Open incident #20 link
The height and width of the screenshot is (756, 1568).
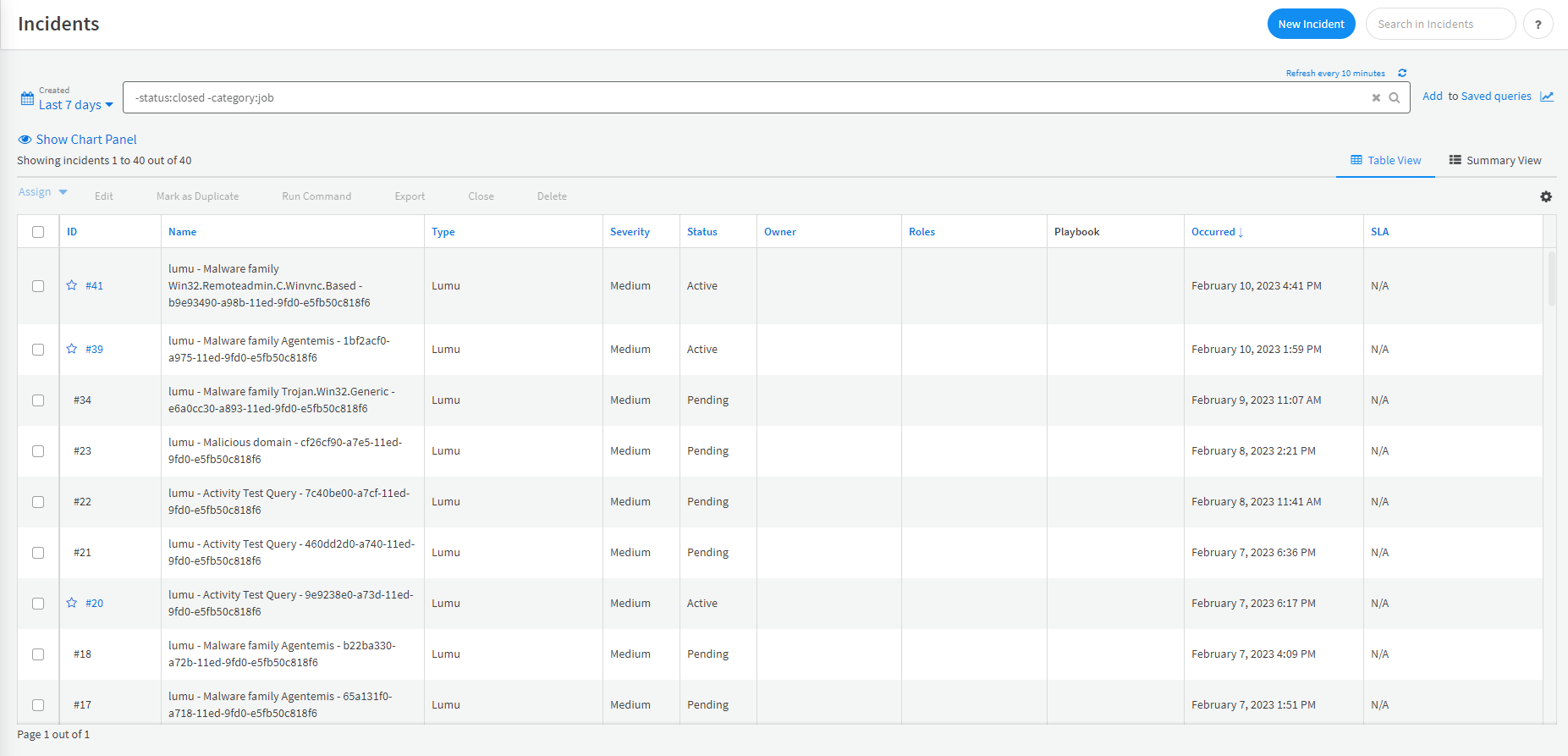coord(94,604)
